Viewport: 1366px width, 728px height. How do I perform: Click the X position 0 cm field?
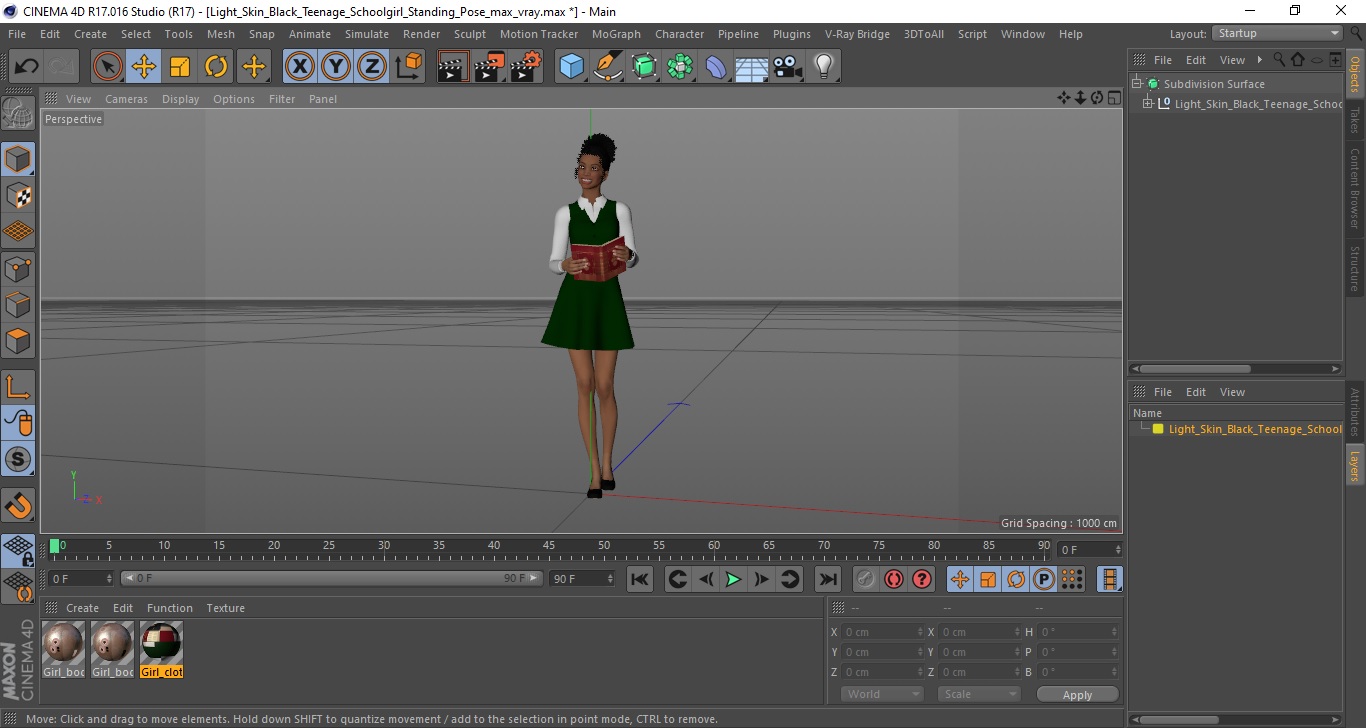coord(883,632)
